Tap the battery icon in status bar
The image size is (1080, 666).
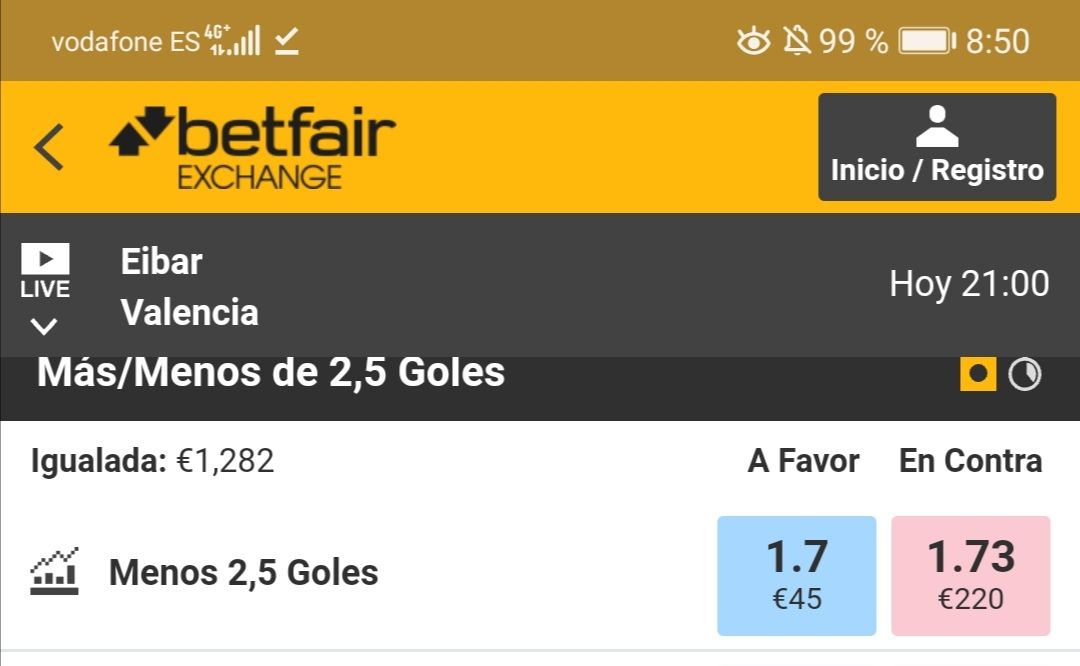pyautogui.click(x=927, y=41)
